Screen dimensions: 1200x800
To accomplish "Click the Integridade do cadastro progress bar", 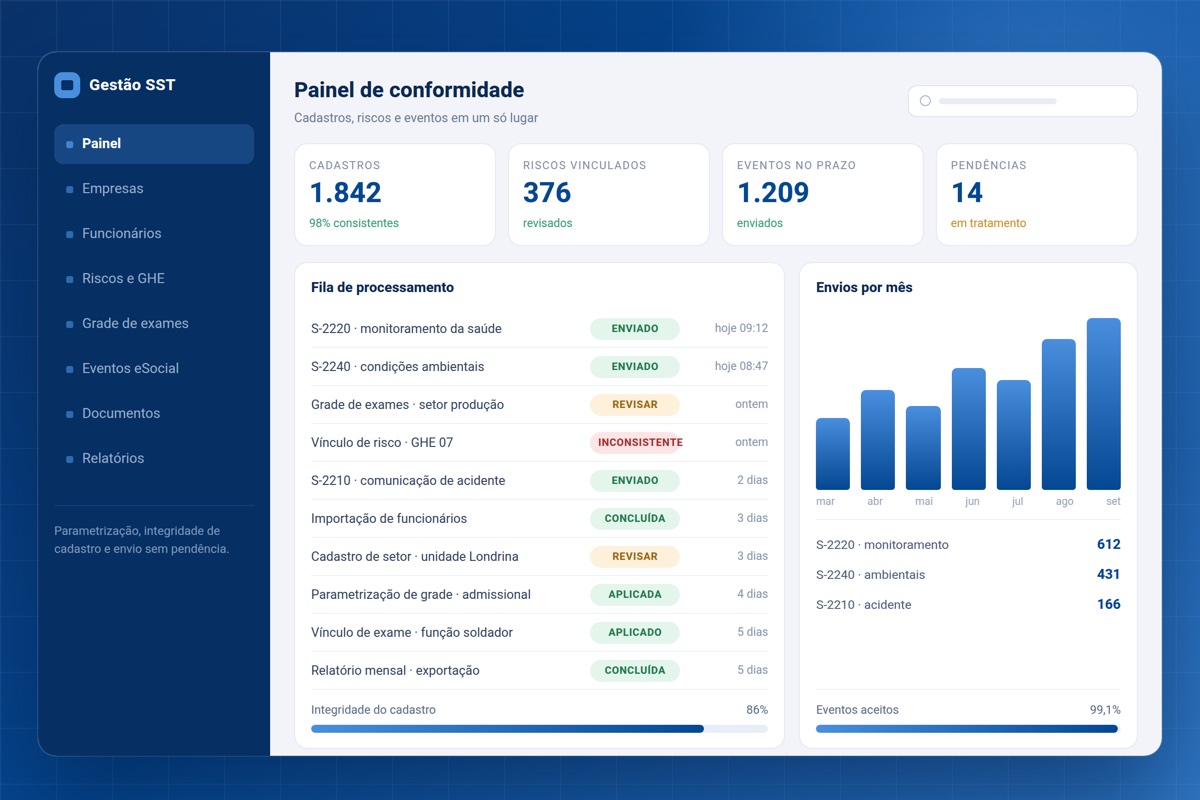I will (539, 729).
